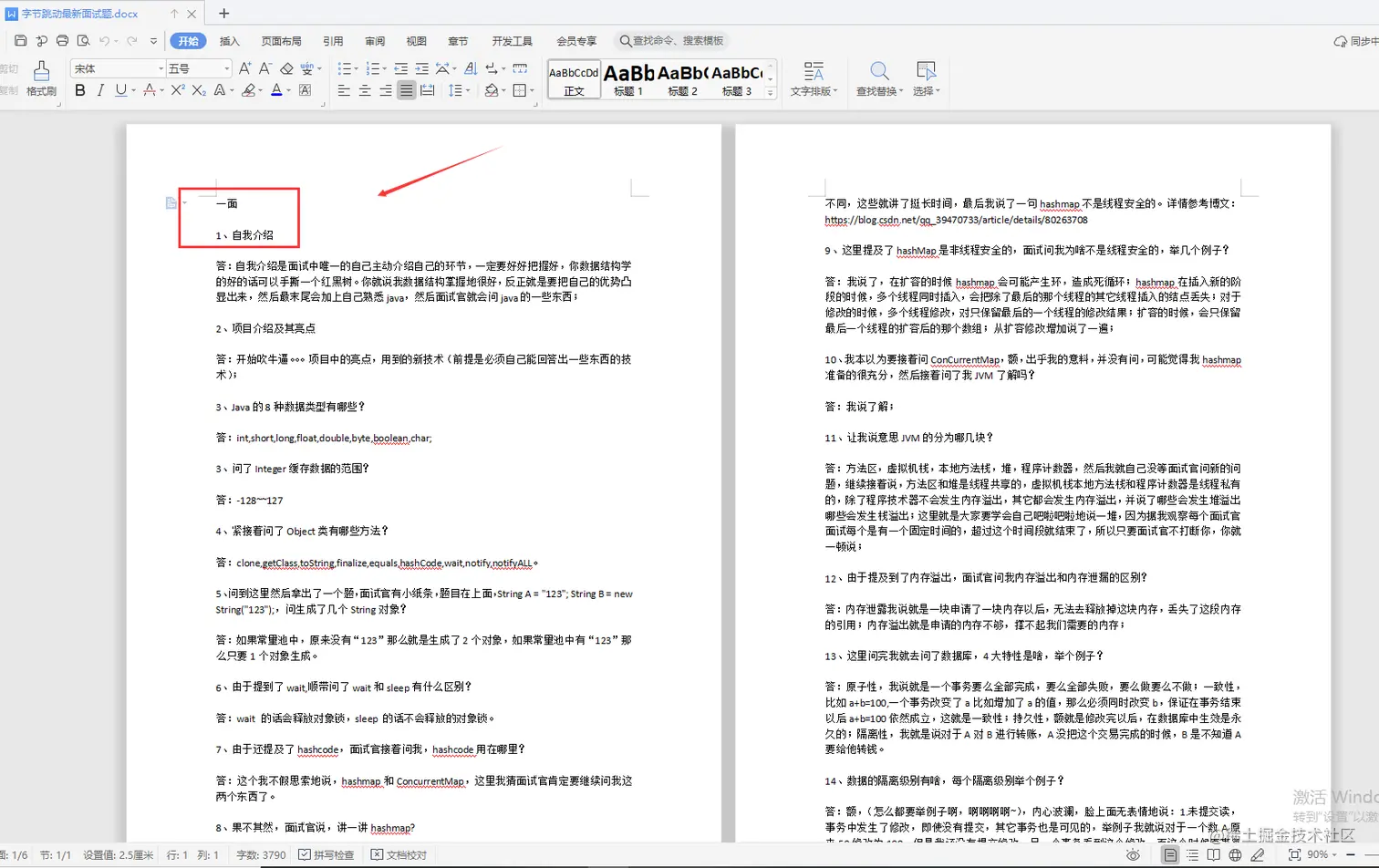Align text left

344,90
